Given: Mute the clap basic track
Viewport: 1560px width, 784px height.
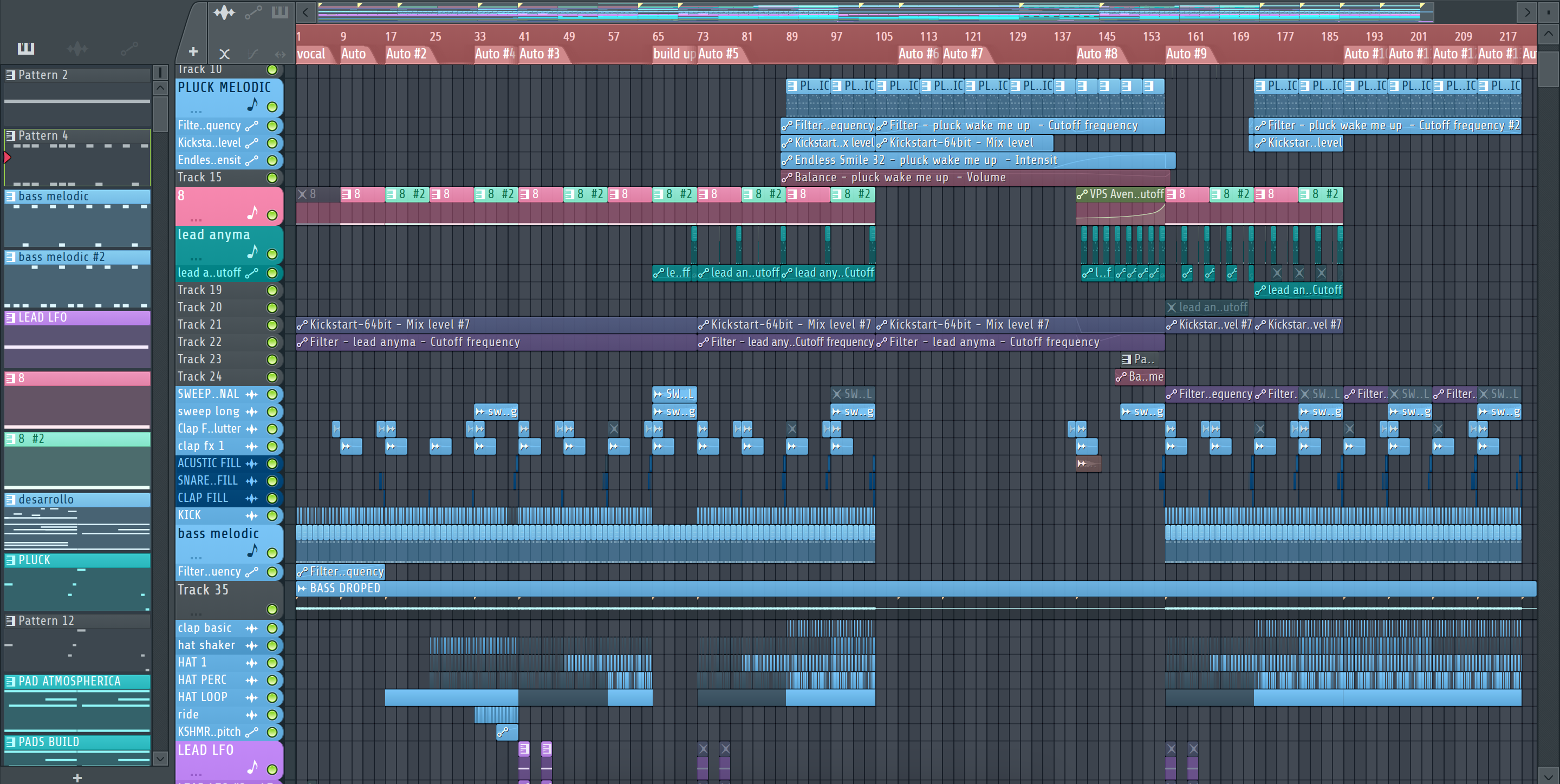Looking at the screenshot, I should (272, 629).
